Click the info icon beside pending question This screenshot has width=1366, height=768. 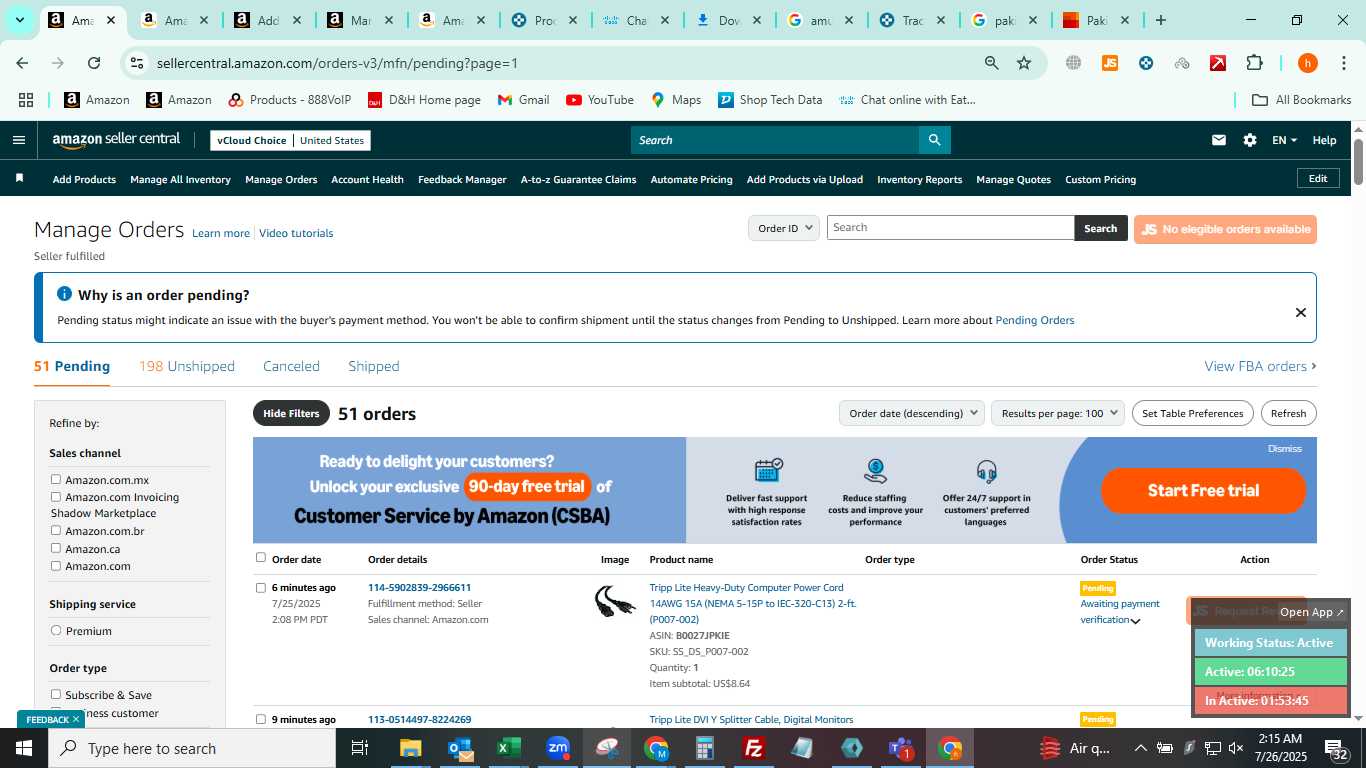click(x=64, y=294)
